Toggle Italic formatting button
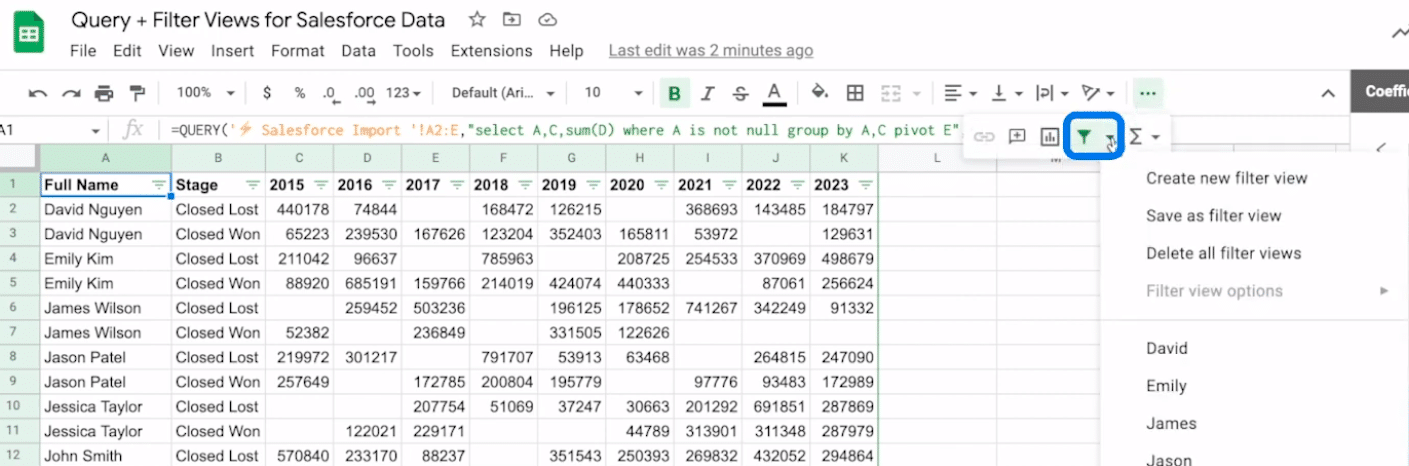This screenshot has height=466, width=1409. point(707,93)
